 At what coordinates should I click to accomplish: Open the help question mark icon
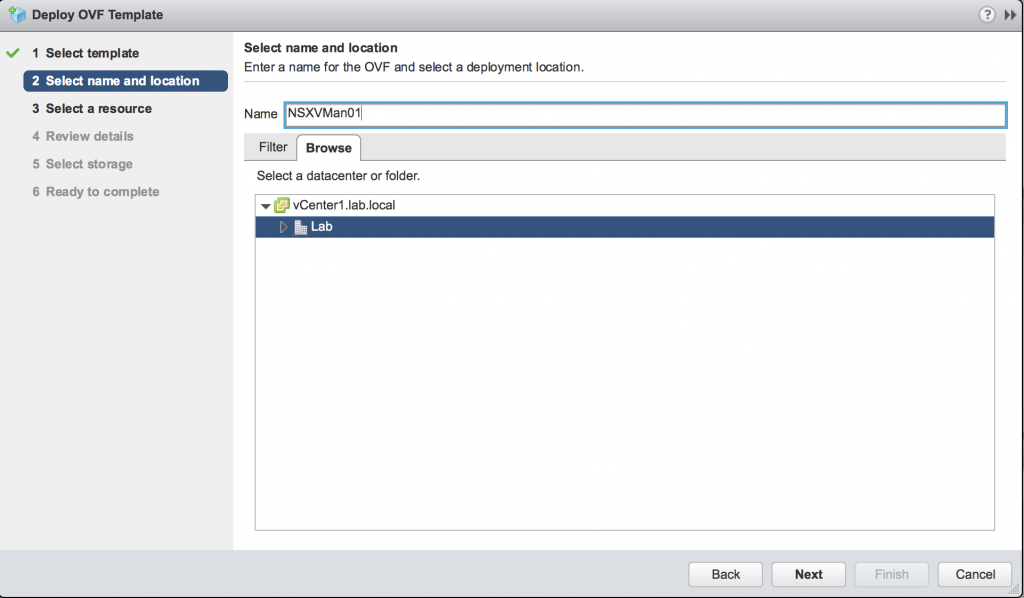coord(987,14)
